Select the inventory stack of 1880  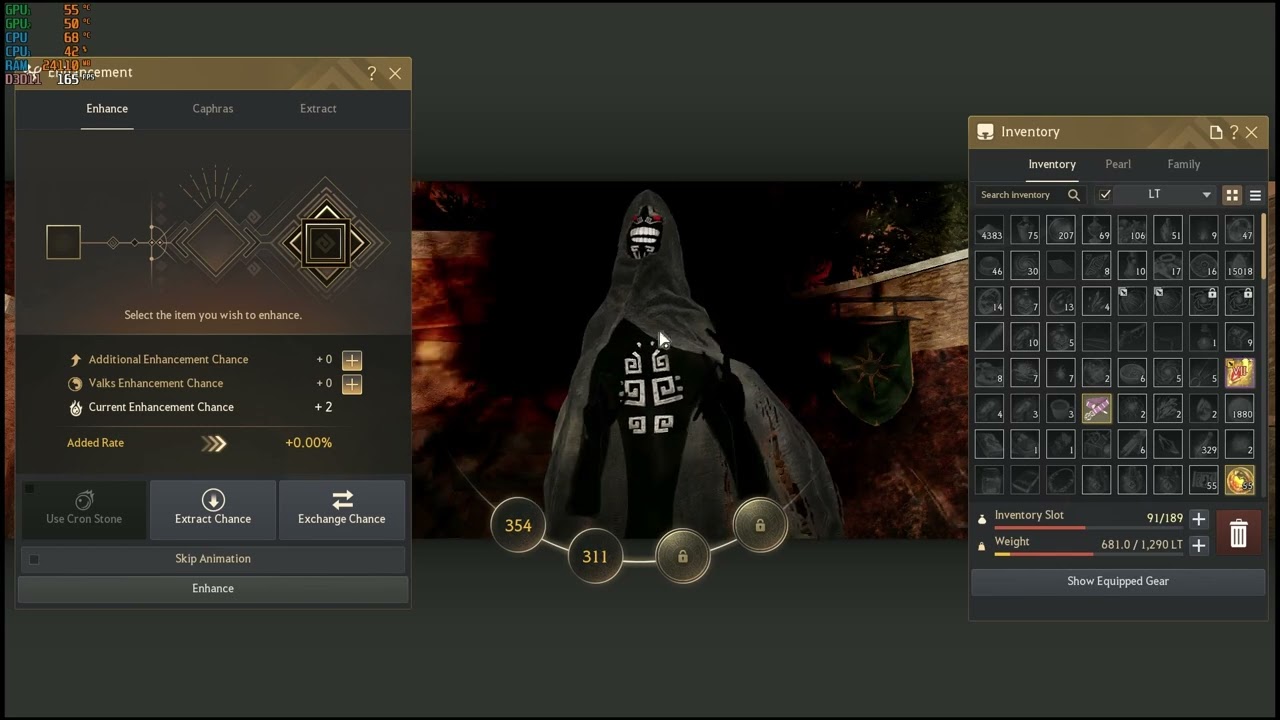pos(1240,408)
